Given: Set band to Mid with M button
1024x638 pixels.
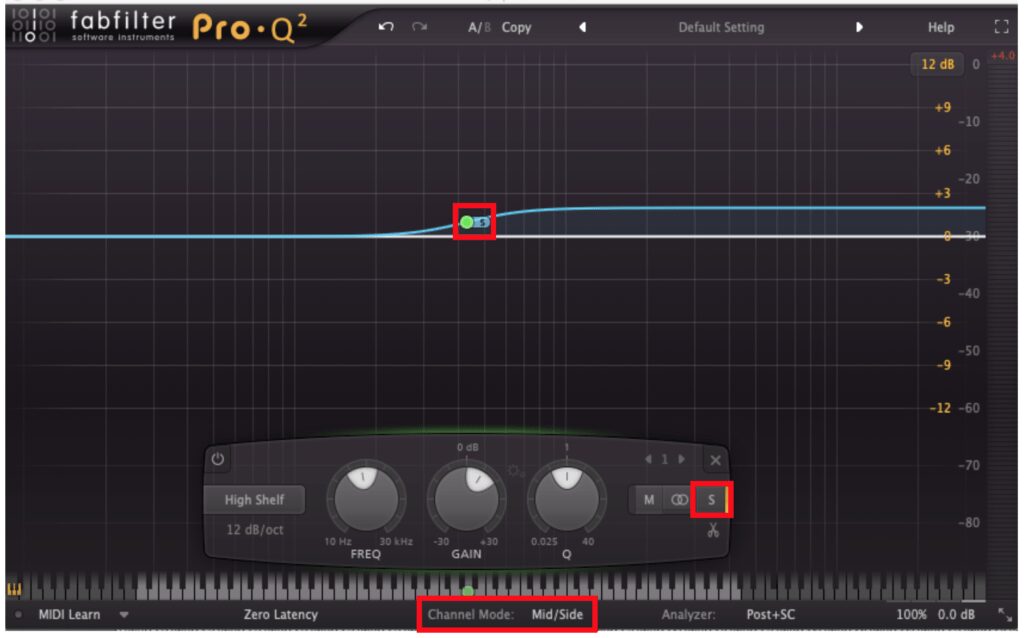Looking at the screenshot, I should [x=648, y=500].
